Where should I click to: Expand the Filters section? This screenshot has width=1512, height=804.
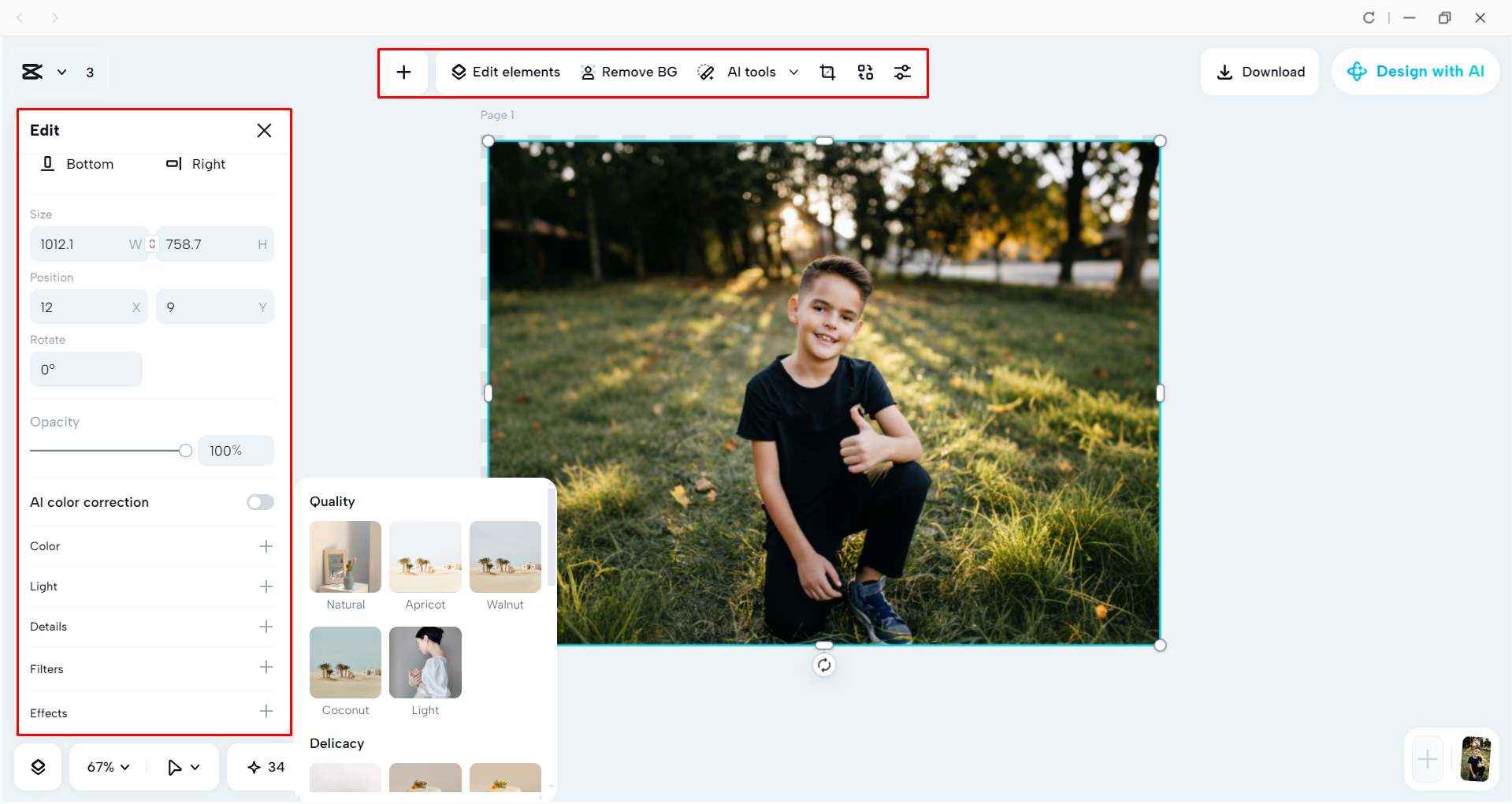266,668
